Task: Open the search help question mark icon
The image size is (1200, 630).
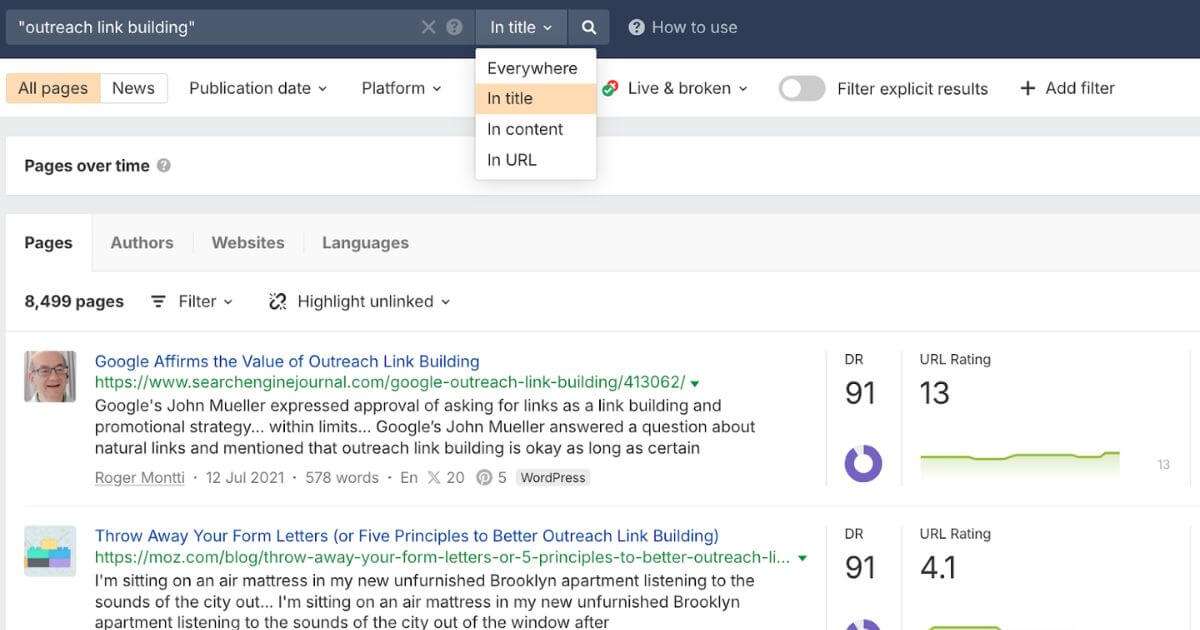Action: tap(455, 27)
